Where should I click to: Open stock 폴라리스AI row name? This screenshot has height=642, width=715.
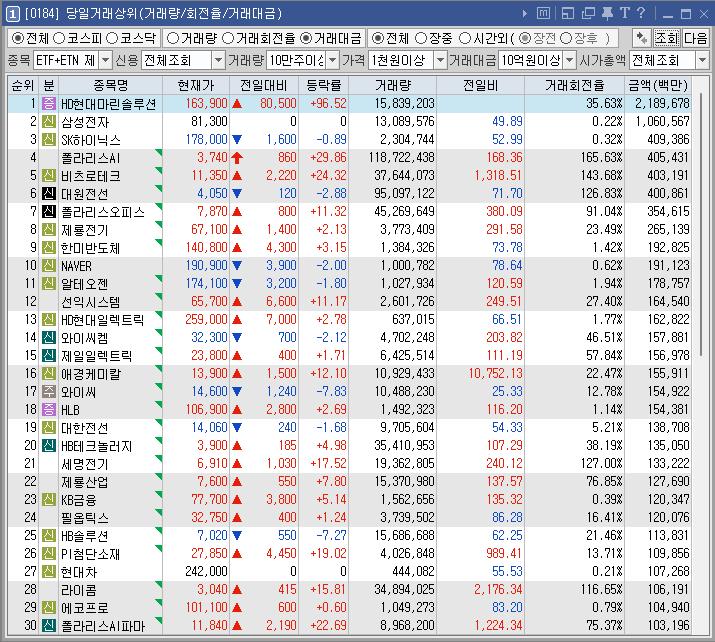tap(91, 158)
